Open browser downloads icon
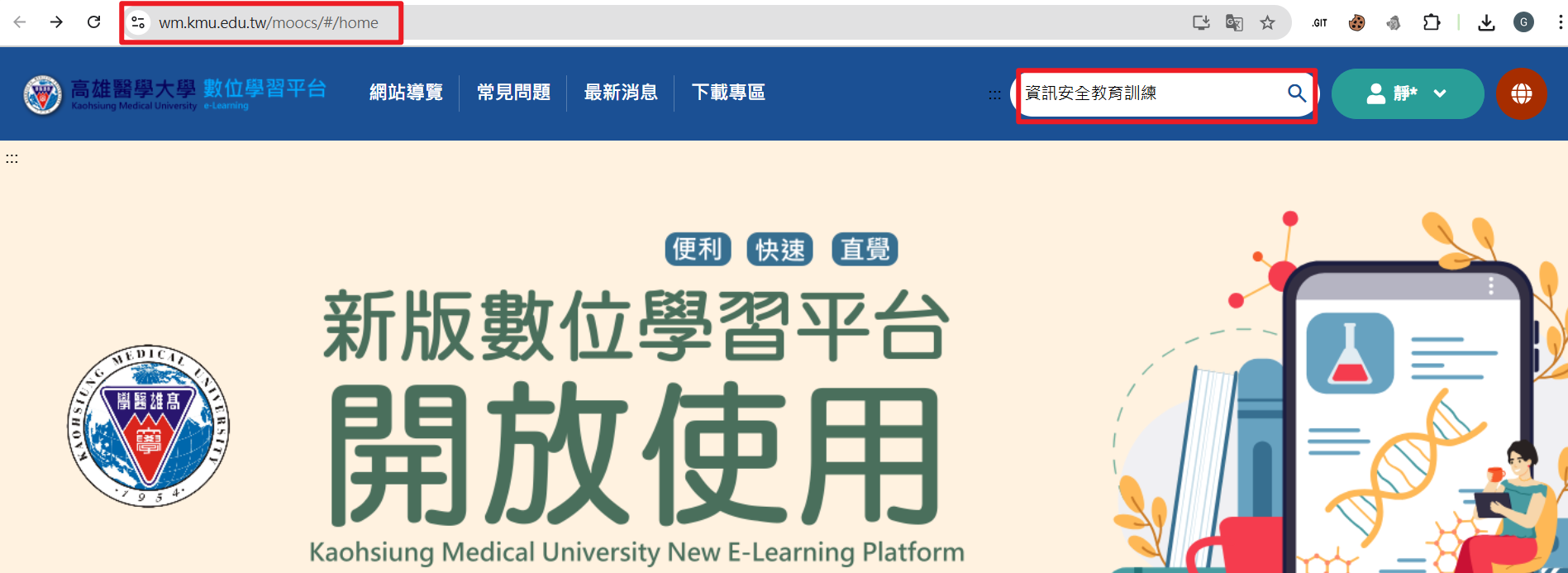The image size is (1568, 573). pos(1486,23)
